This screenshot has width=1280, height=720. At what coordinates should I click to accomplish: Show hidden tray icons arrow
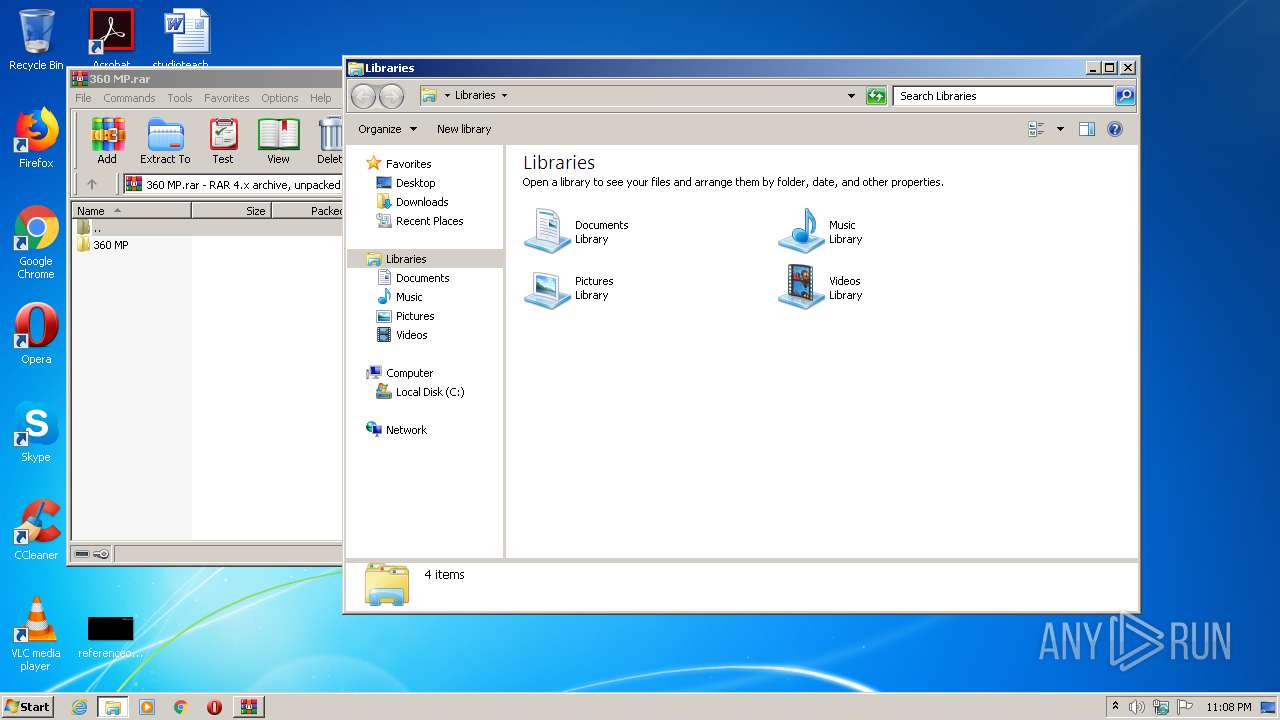(x=1115, y=707)
